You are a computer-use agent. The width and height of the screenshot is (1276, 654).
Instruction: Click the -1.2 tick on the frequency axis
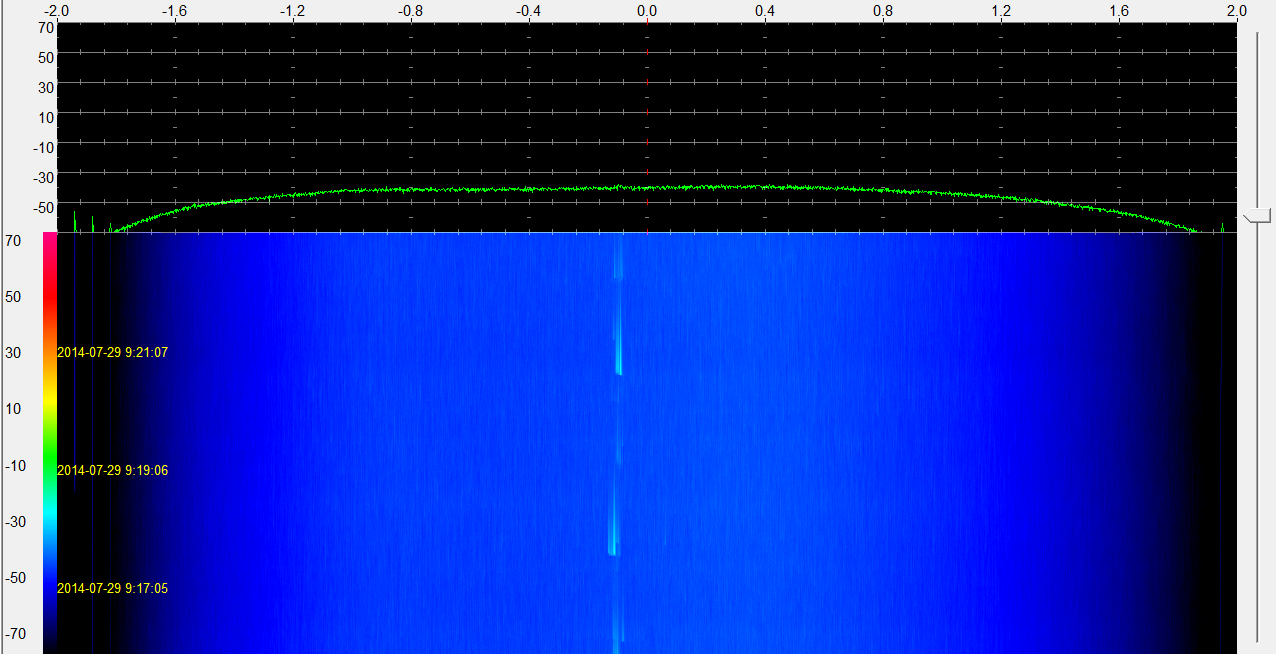point(292,11)
